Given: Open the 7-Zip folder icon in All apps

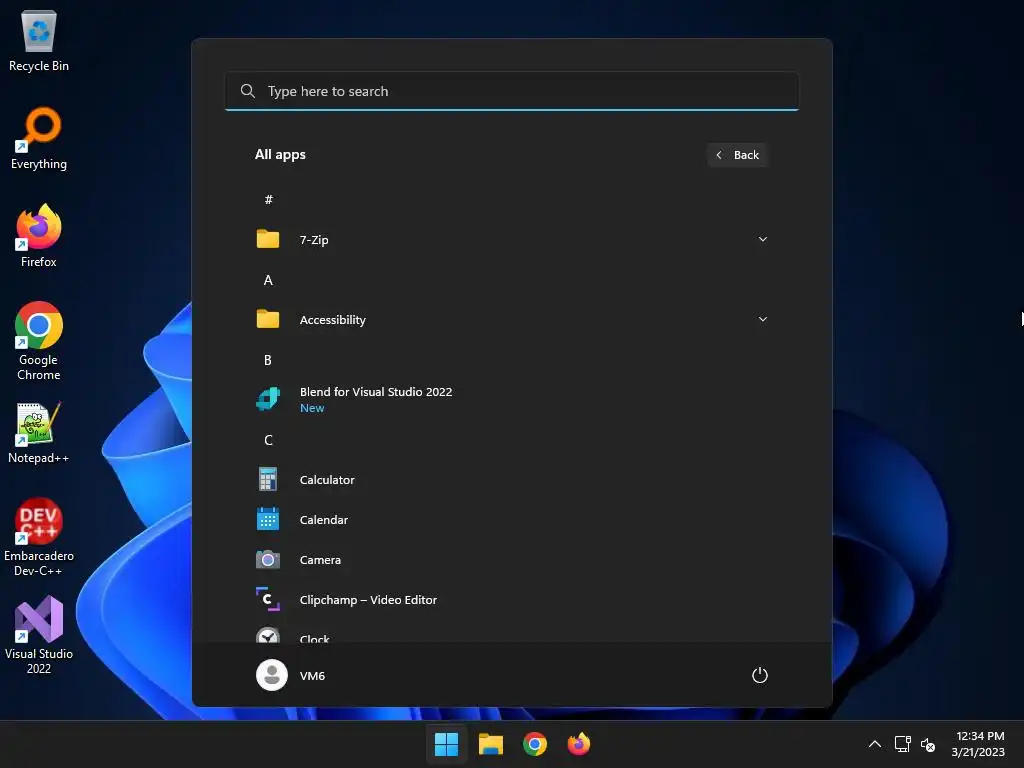Looking at the screenshot, I should pos(268,239).
